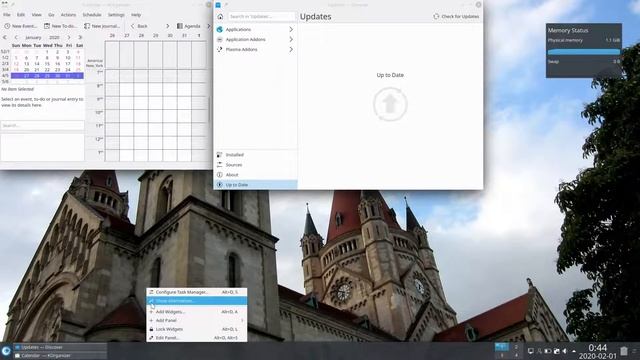
Task: Click Discover home icon
Action: (220, 16)
